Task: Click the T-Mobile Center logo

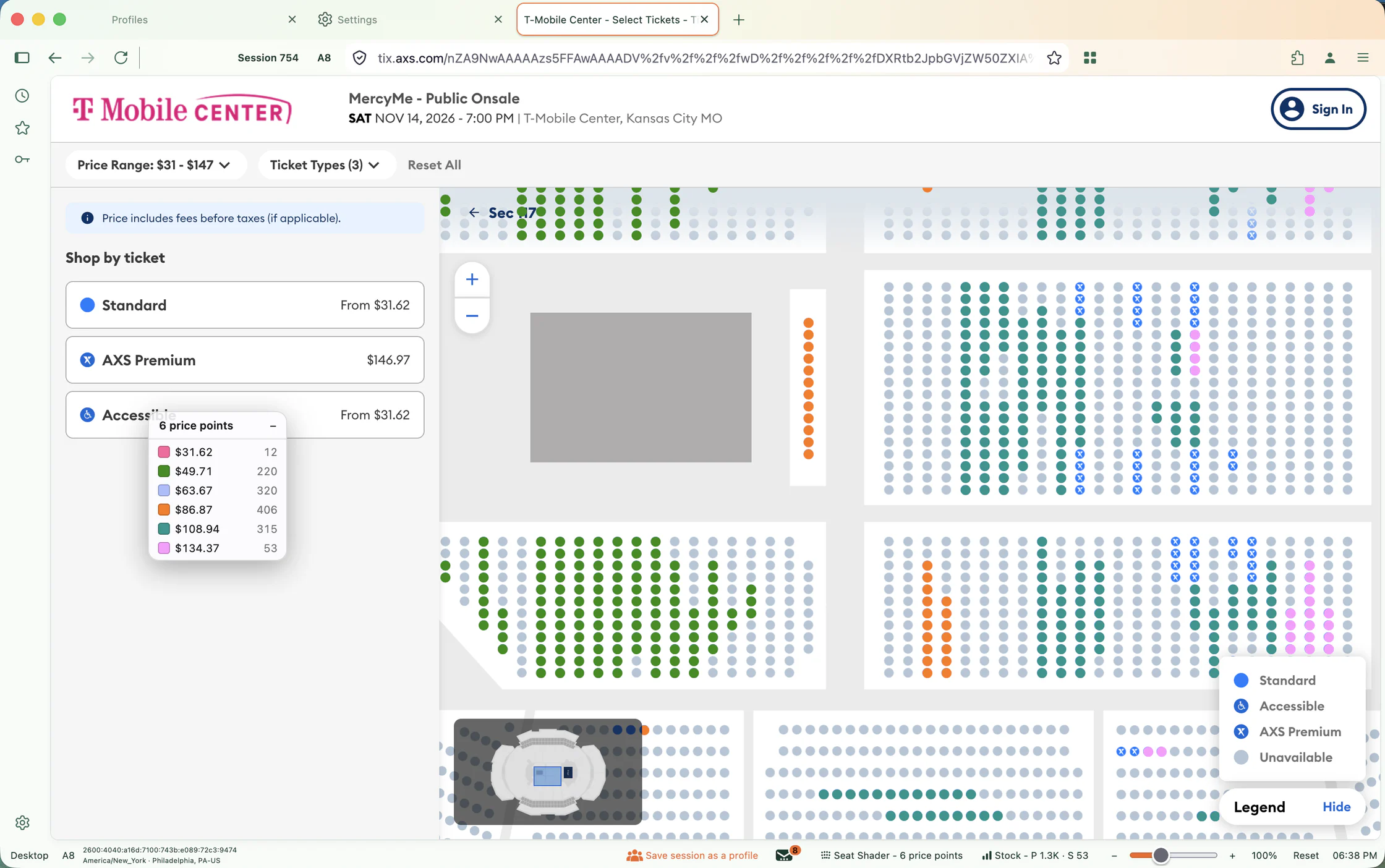Action: 182,109
